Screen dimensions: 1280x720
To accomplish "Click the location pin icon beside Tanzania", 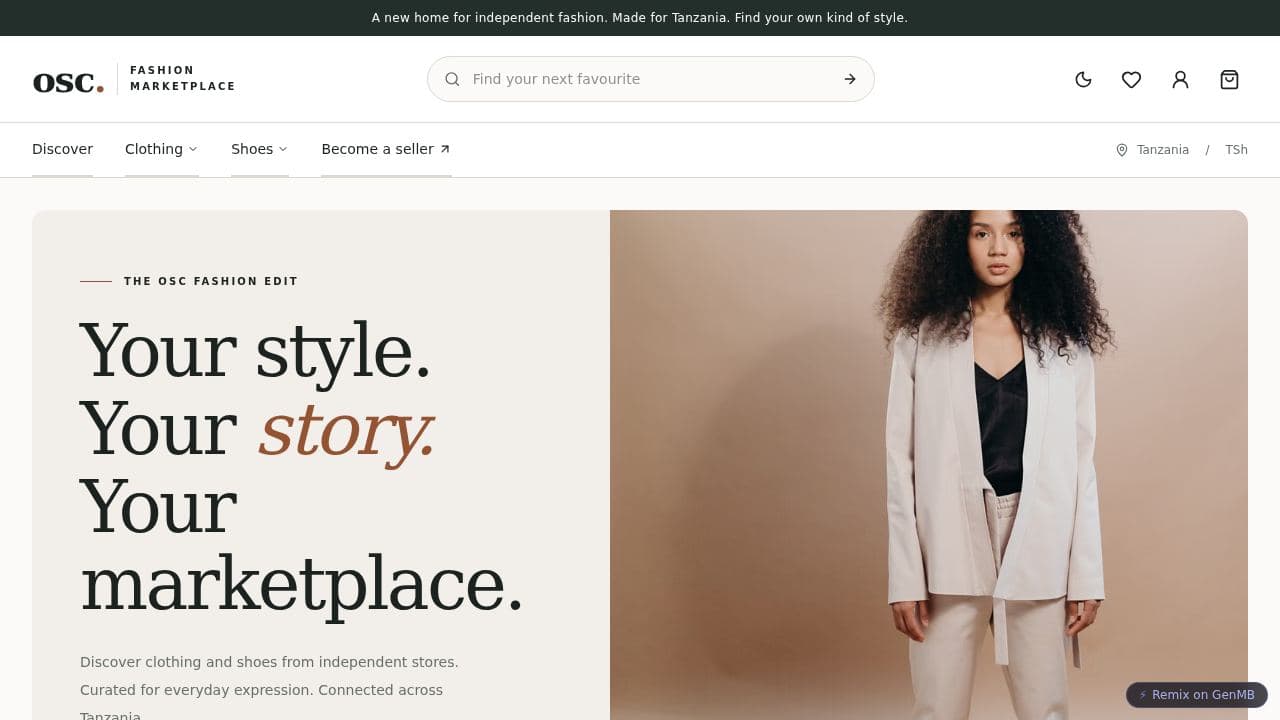I will [x=1122, y=150].
